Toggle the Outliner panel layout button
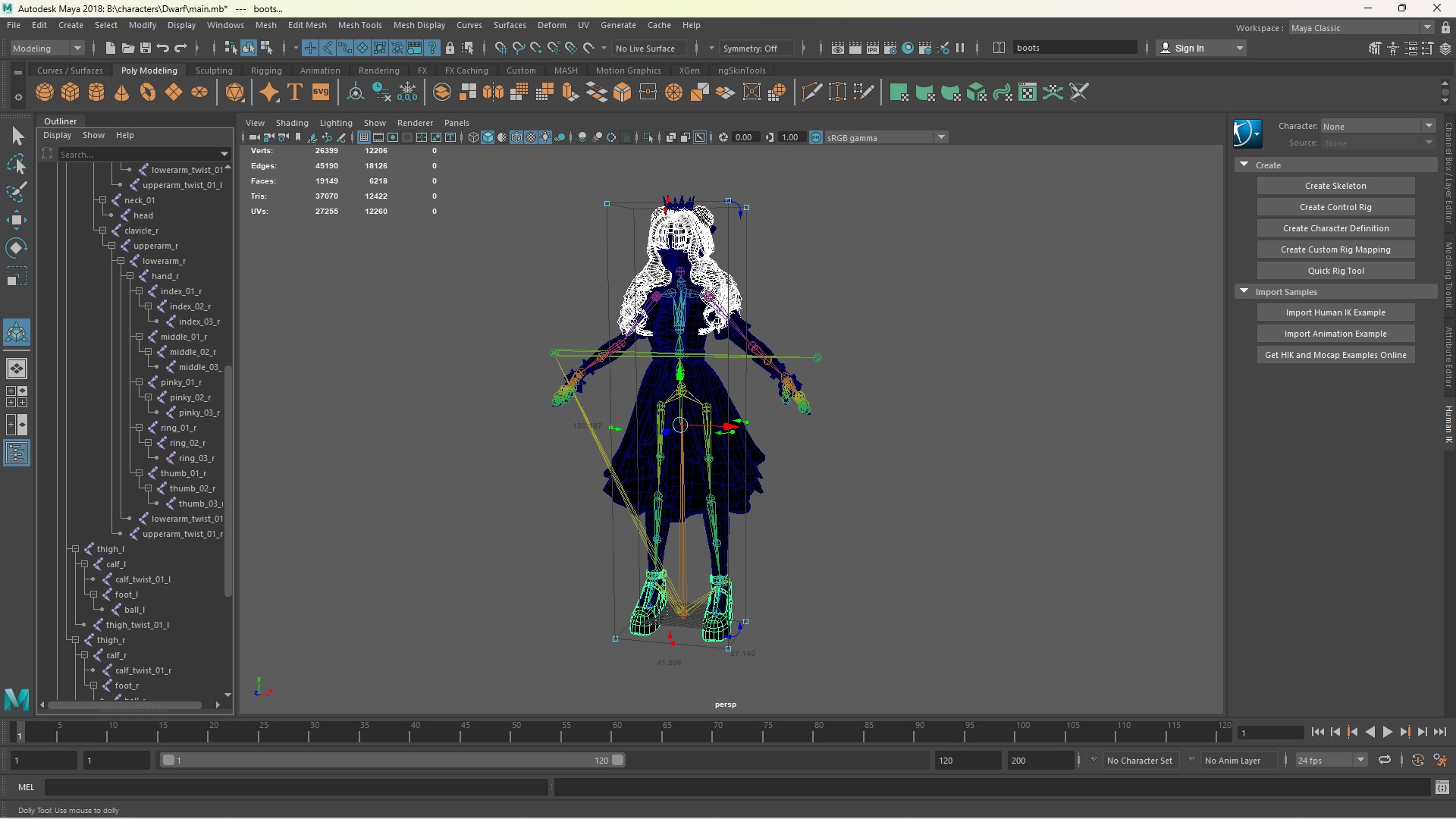 pos(17,453)
